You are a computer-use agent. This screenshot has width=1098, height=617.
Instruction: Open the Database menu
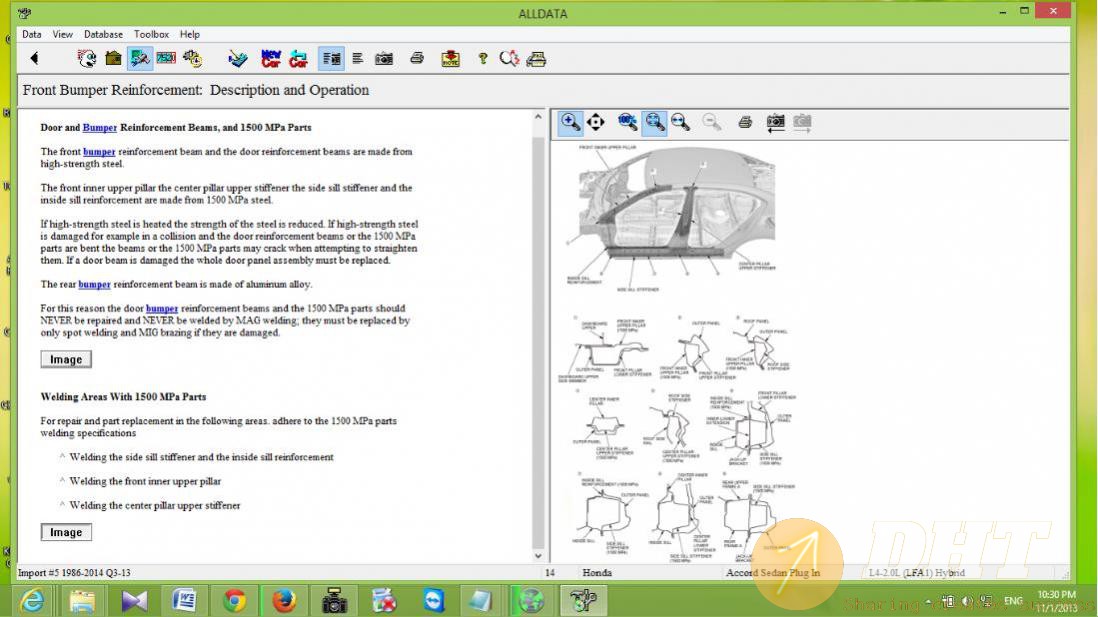click(x=104, y=34)
